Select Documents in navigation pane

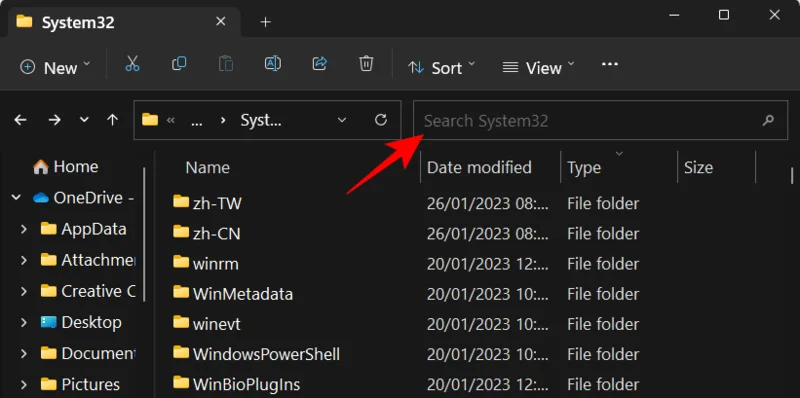click(x=98, y=353)
